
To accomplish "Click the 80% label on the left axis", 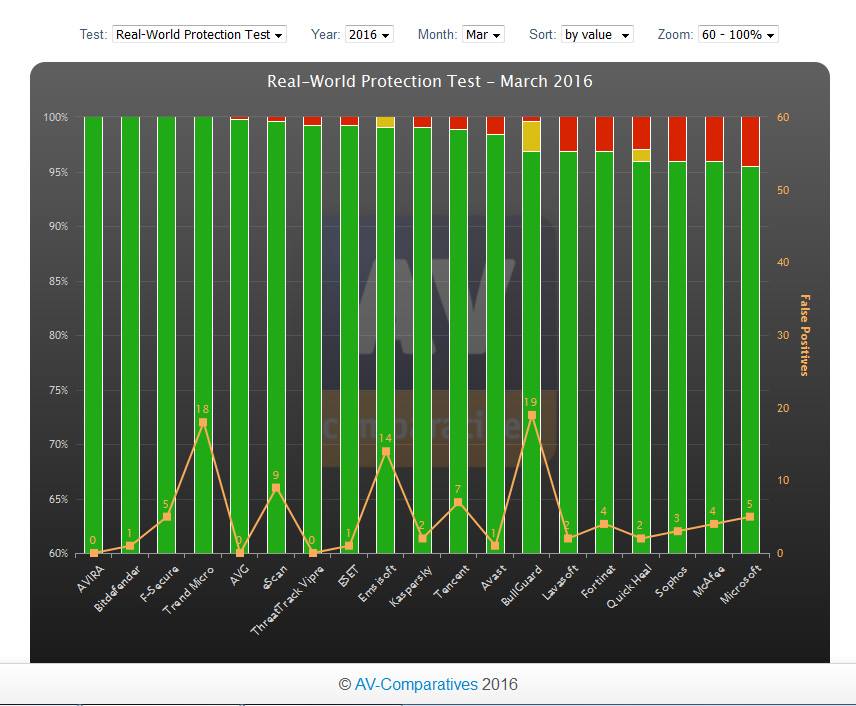I will point(58,335).
